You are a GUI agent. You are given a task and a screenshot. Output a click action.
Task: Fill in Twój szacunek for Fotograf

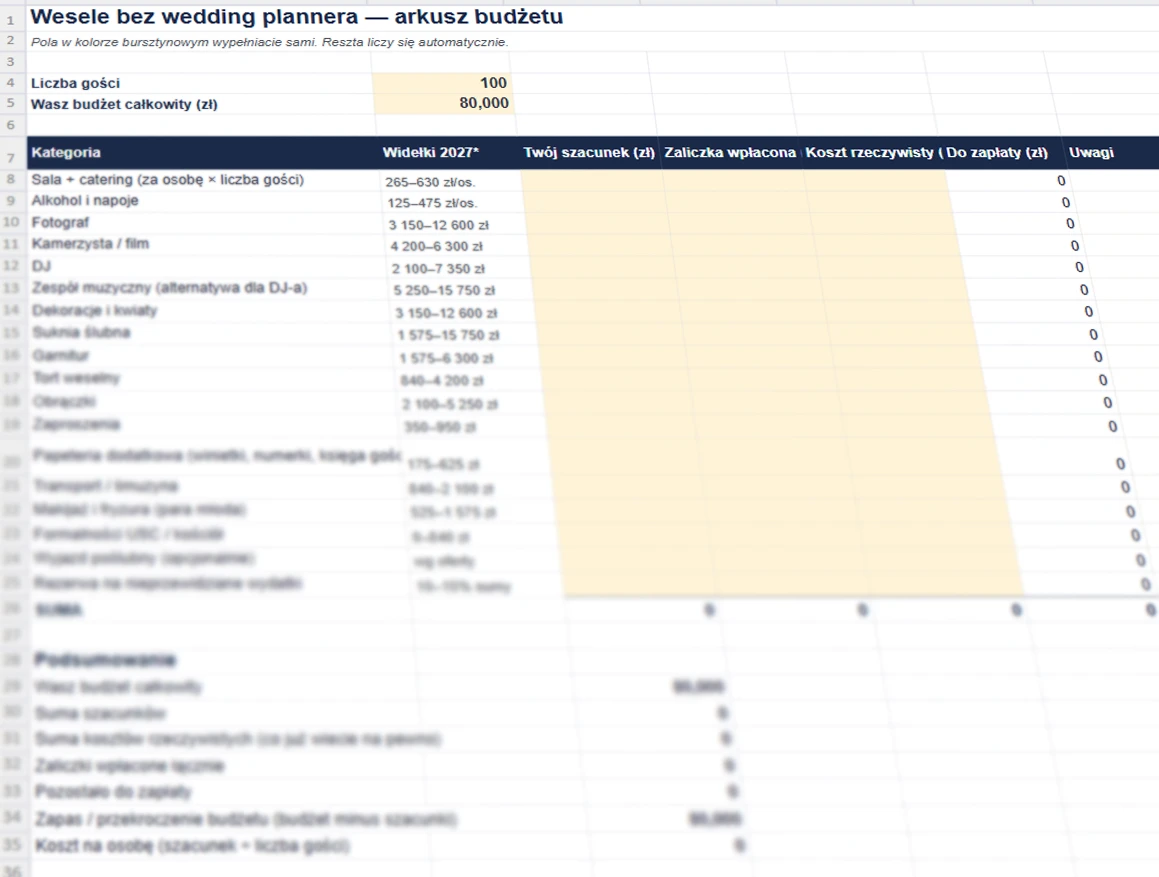click(597, 223)
